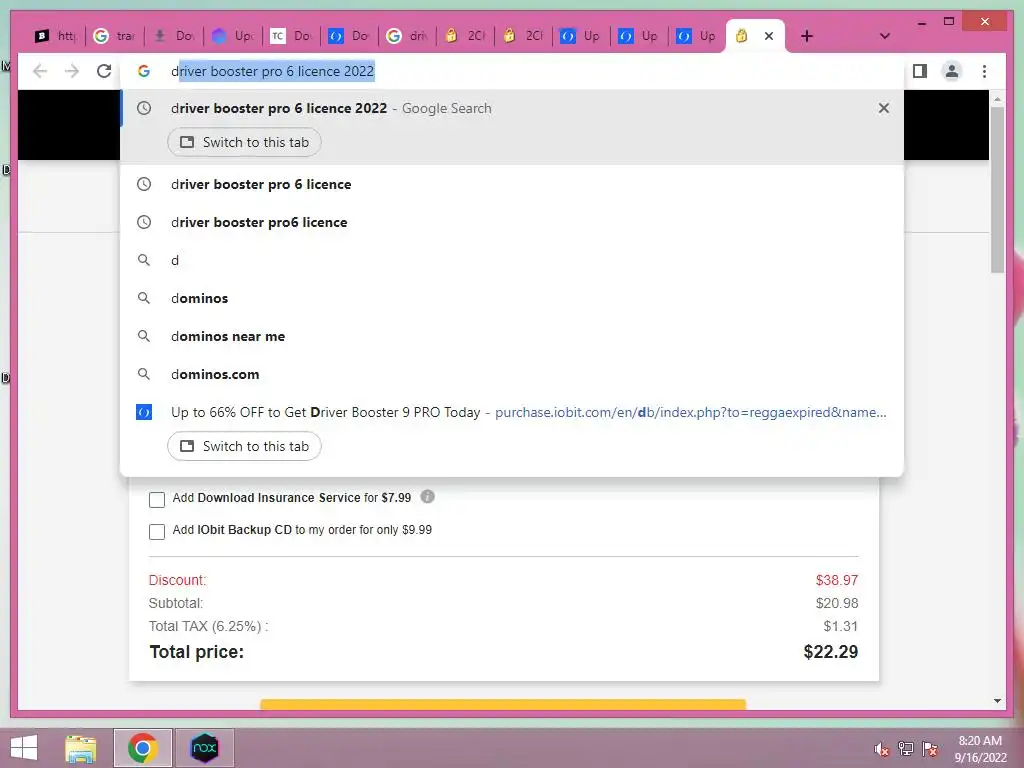Click the Chrome taskbar icon
The height and width of the screenshot is (768, 1024).
(x=143, y=748)
